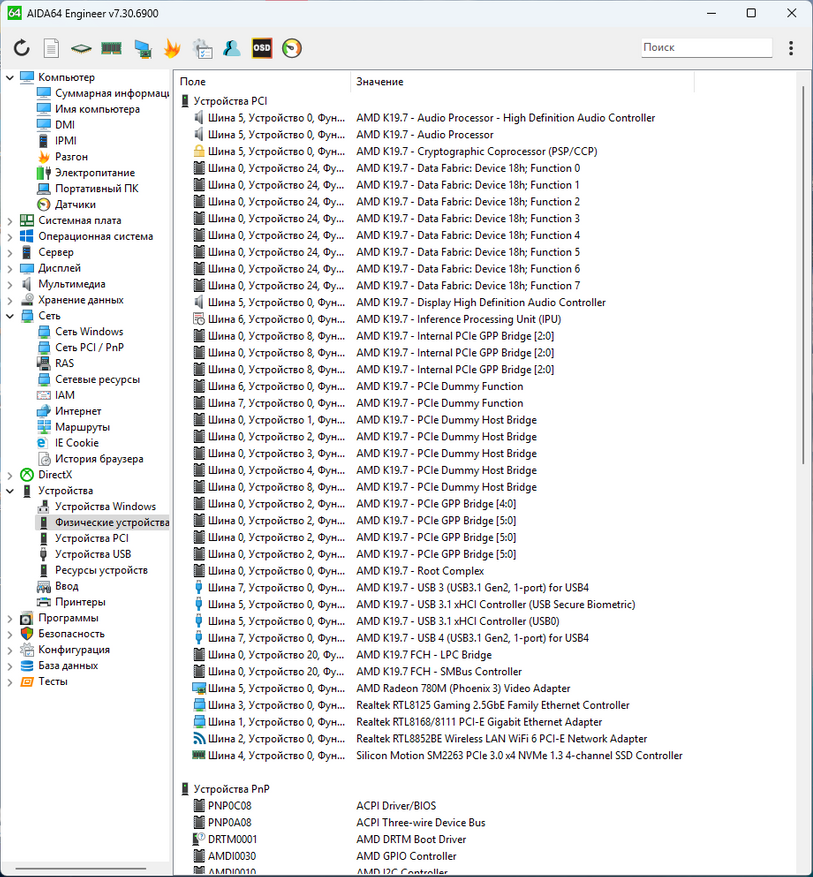Select Computer name tree item
The width and height of the screenshot is (813, 877).
[x=88, y=109]
